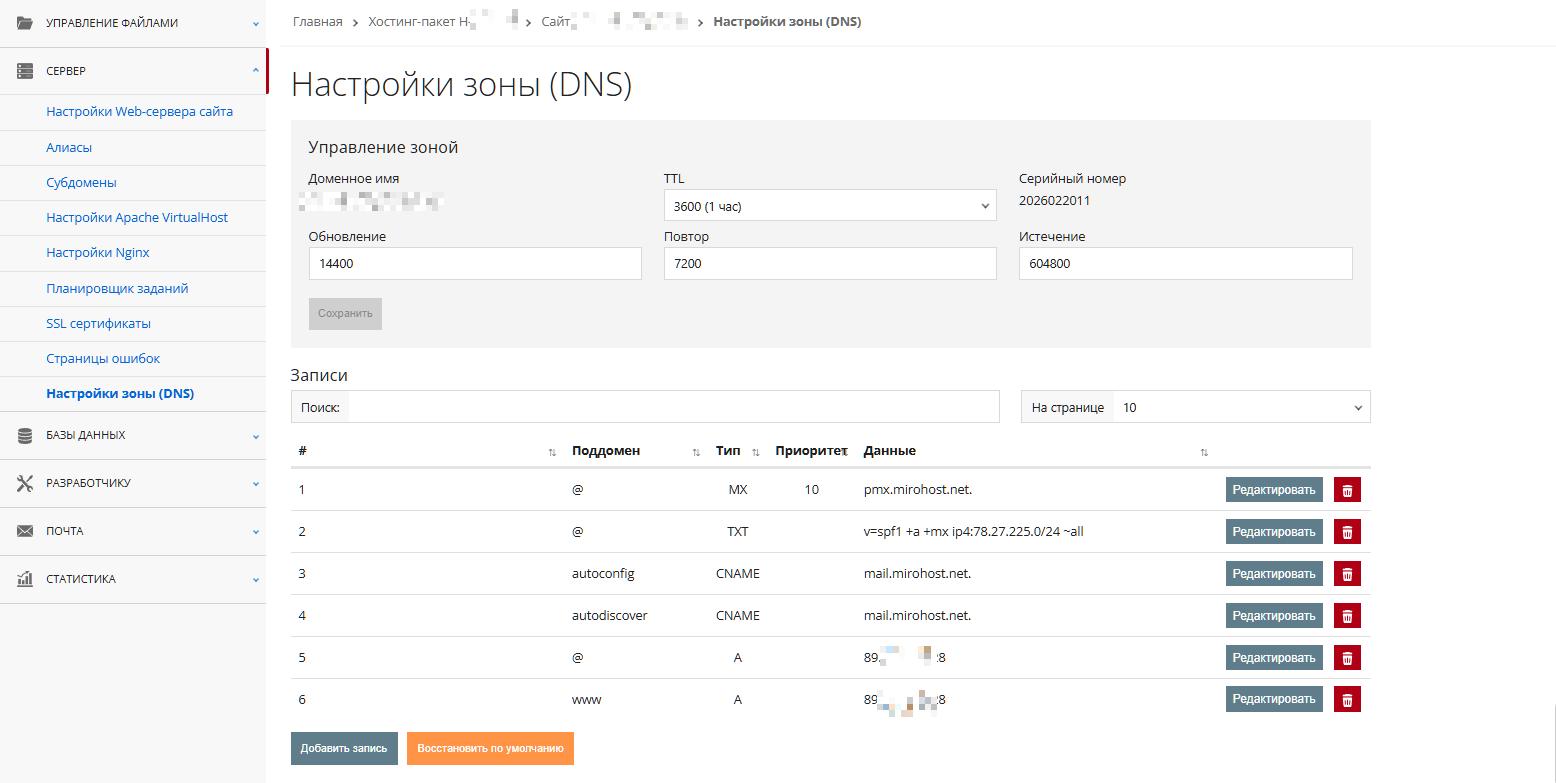Delete the MX record via trash icon
The height and width of the screenshot is (783, 1556).
coord(1346,489)
